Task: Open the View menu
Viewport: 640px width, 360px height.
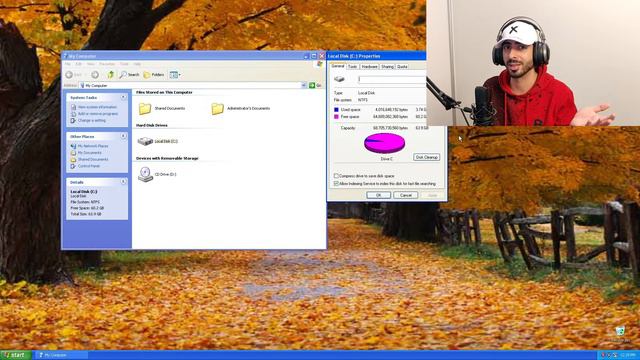Action: pos(90,64)
